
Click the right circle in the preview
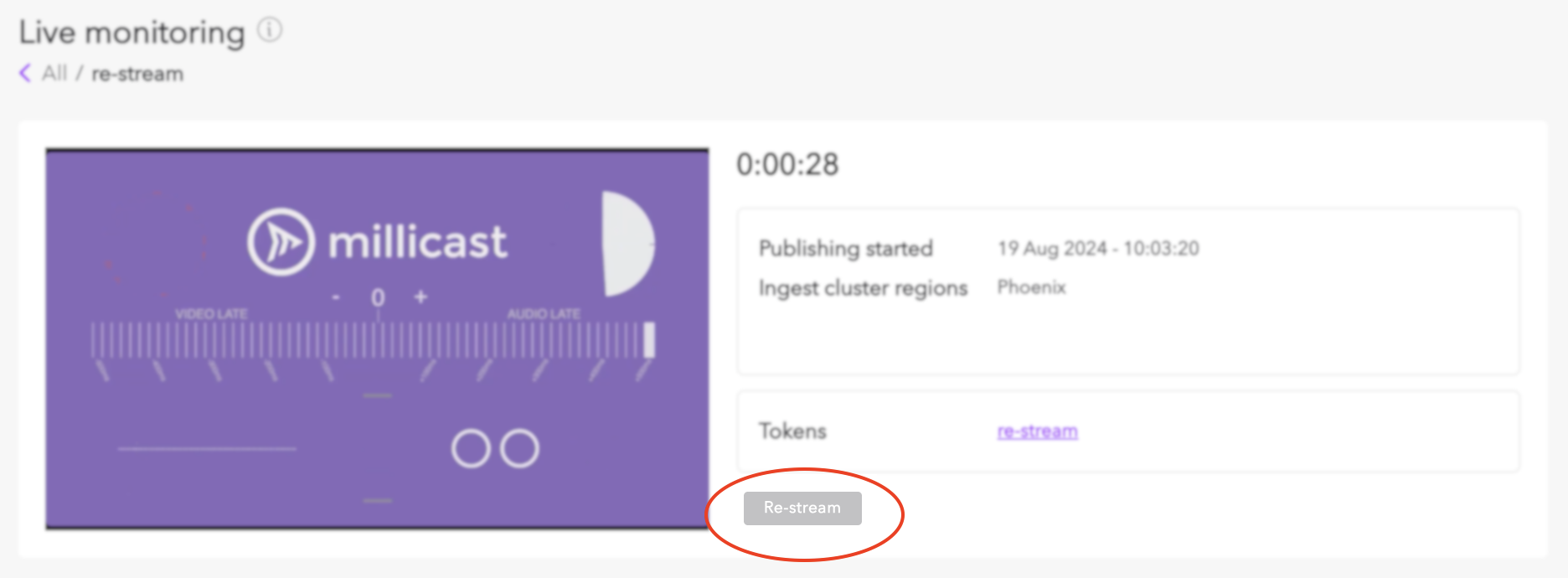[x=519, y=449]
